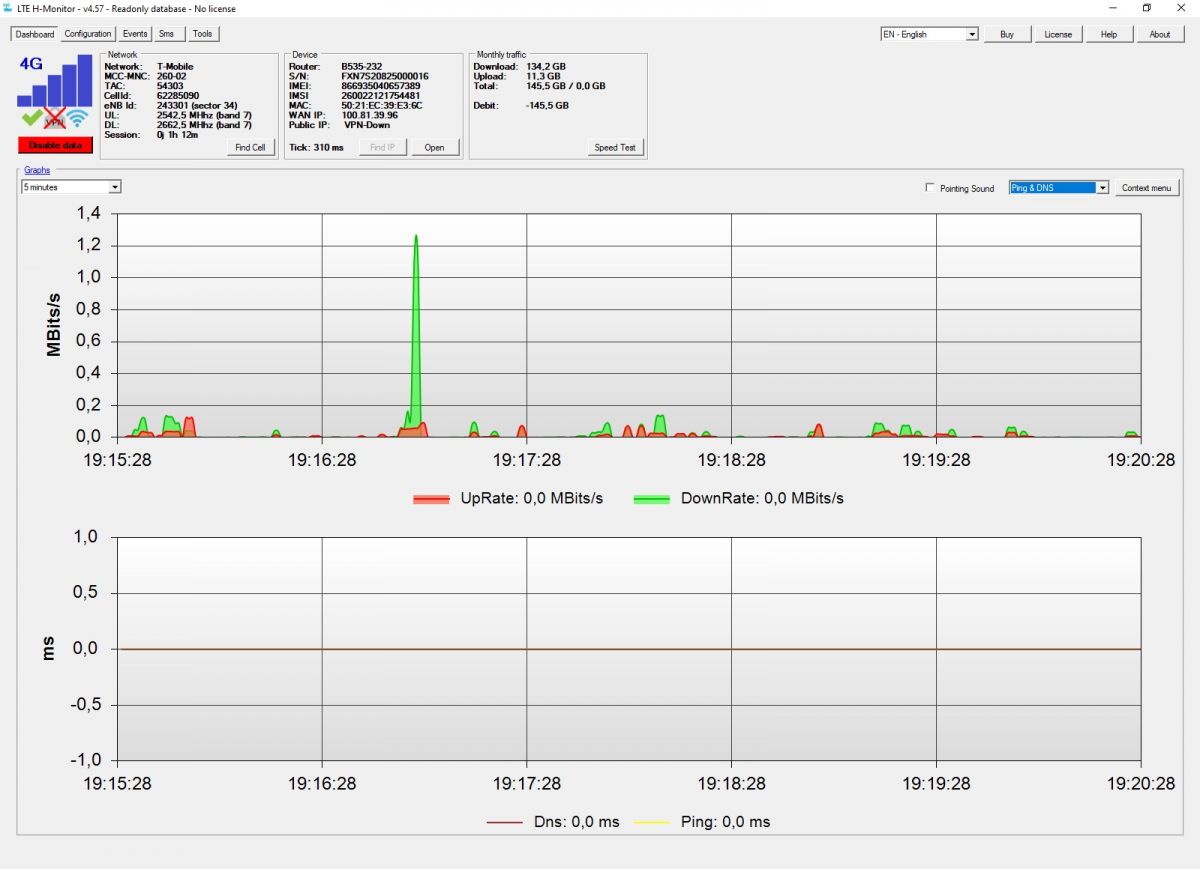Click the Context menu button
1200x869 pixels.
pyautogui.click(x=1147, y=188)
